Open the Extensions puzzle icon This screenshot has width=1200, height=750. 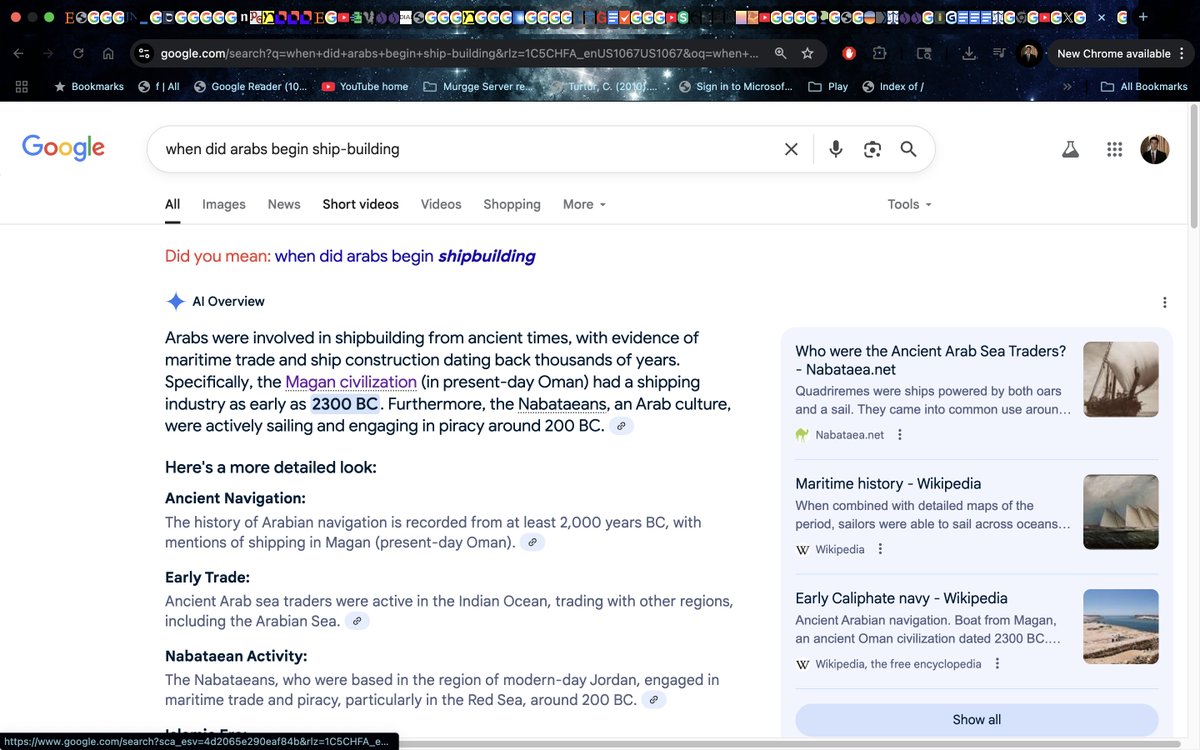[879, 54]
